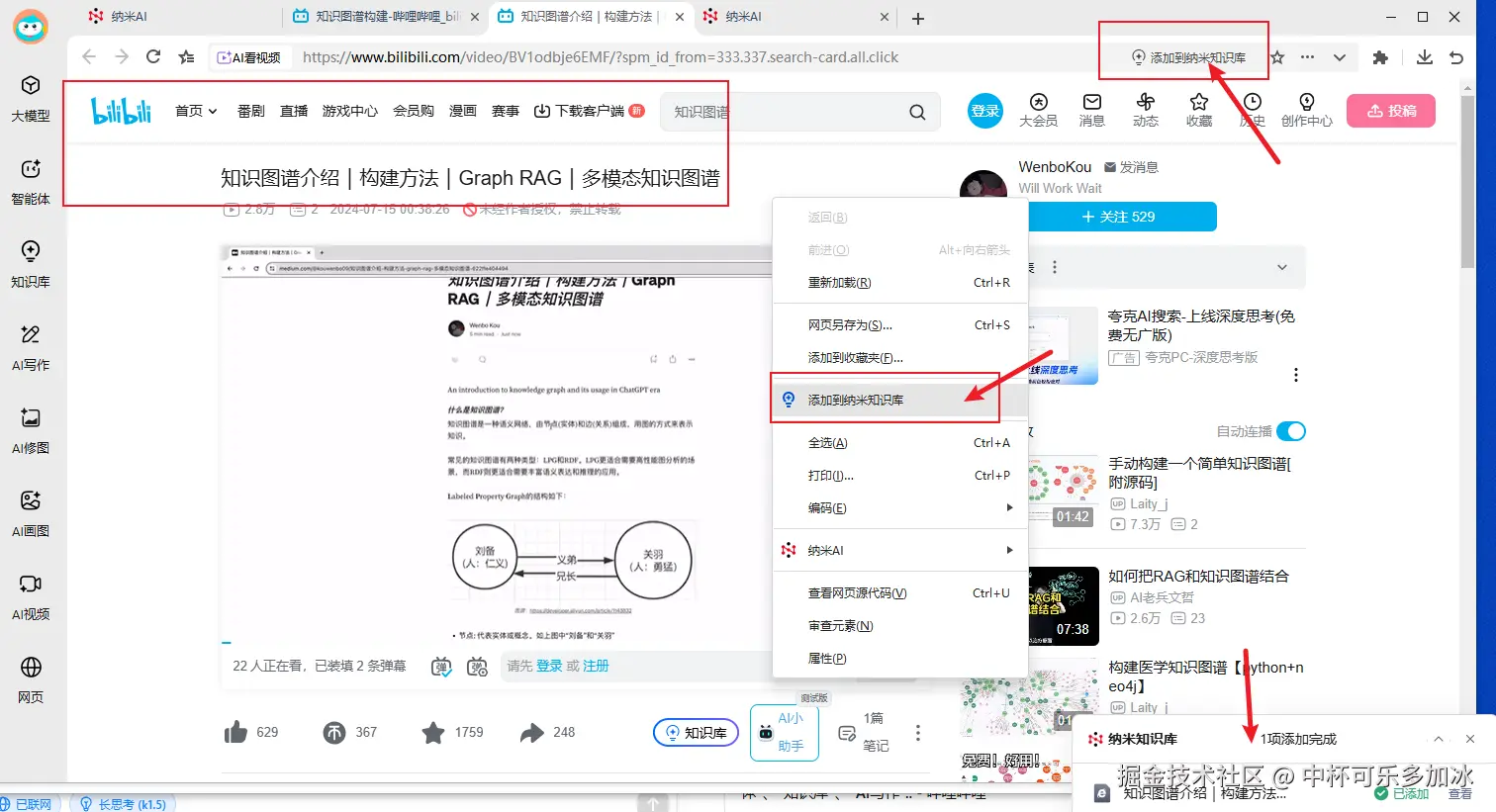This screenshot has height=812, width=1496.
Task: Open the 直播 navigation link
Action: [x=294, y=111]
